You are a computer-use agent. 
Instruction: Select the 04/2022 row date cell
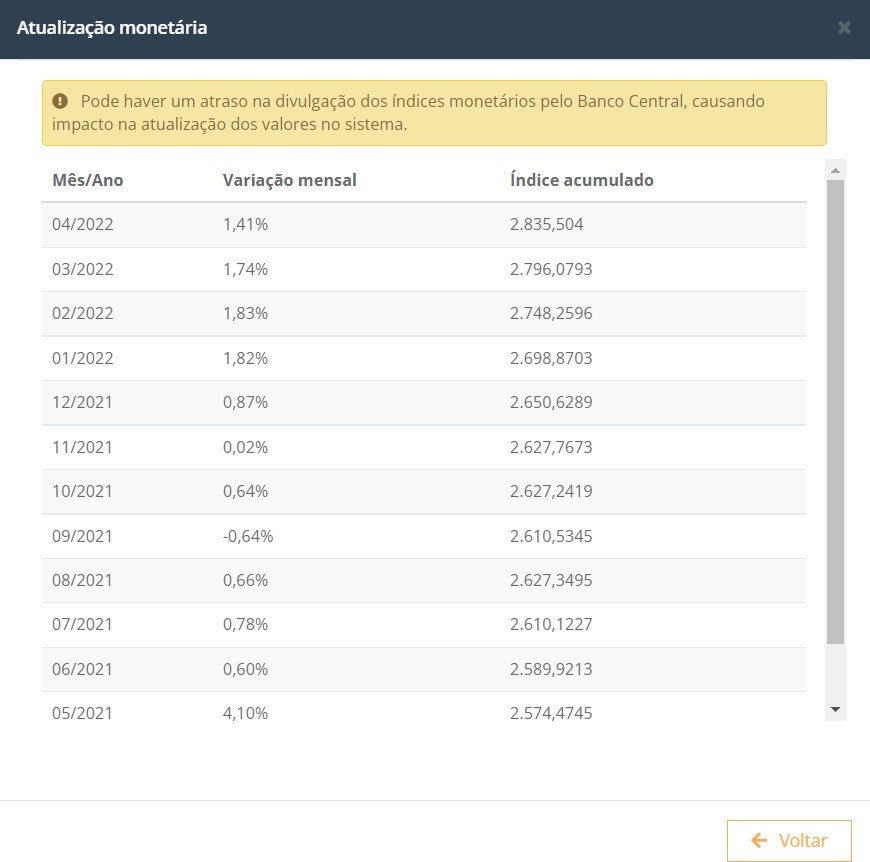pos(83,224)
